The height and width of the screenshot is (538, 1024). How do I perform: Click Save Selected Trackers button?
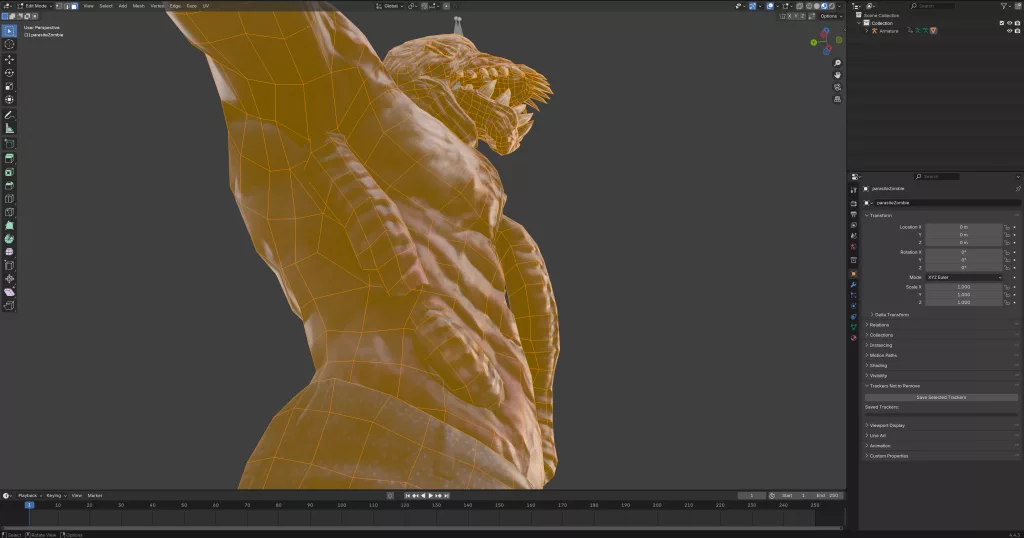(941, 397)
